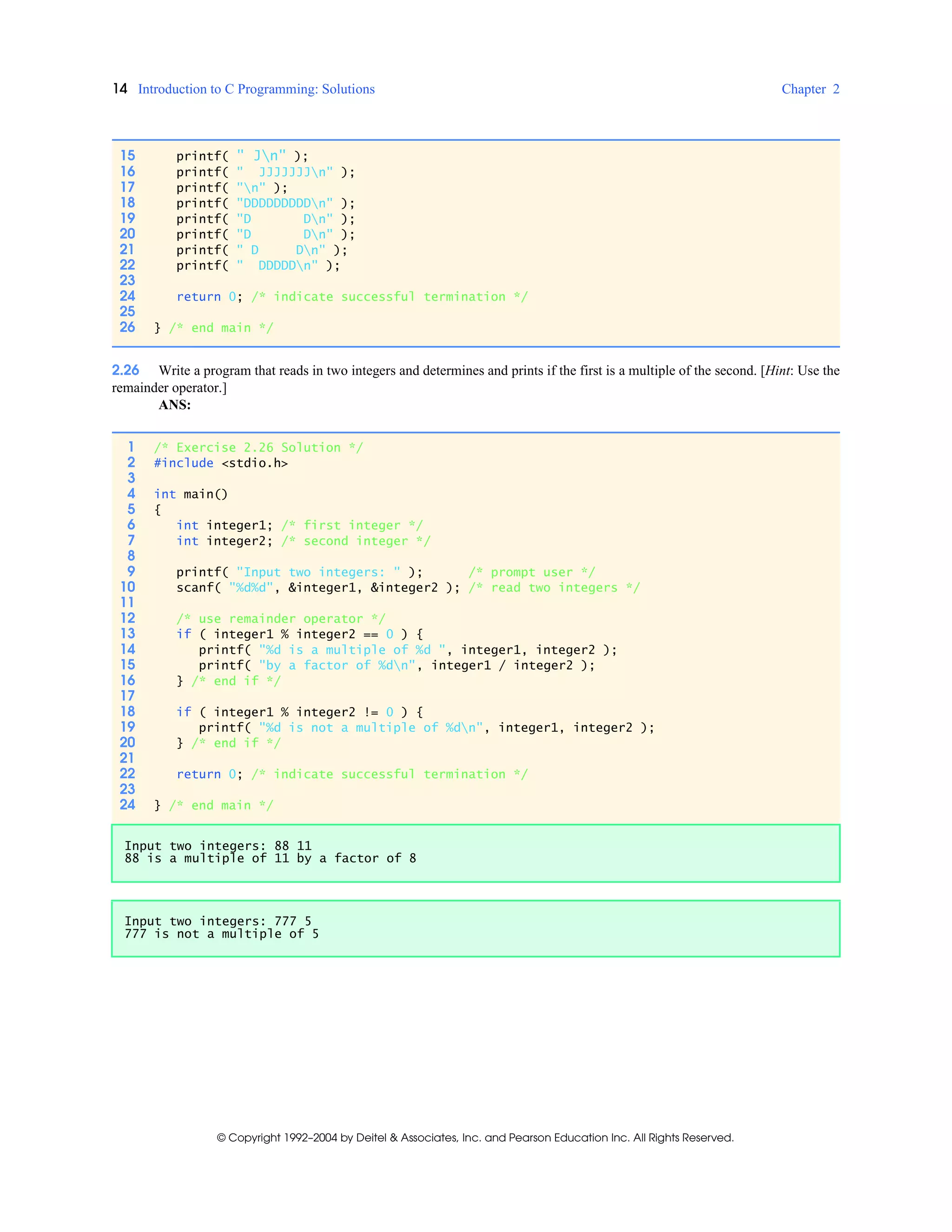Click the printf " JJJJJJJ\n" line 16

(x=265, y=172)
